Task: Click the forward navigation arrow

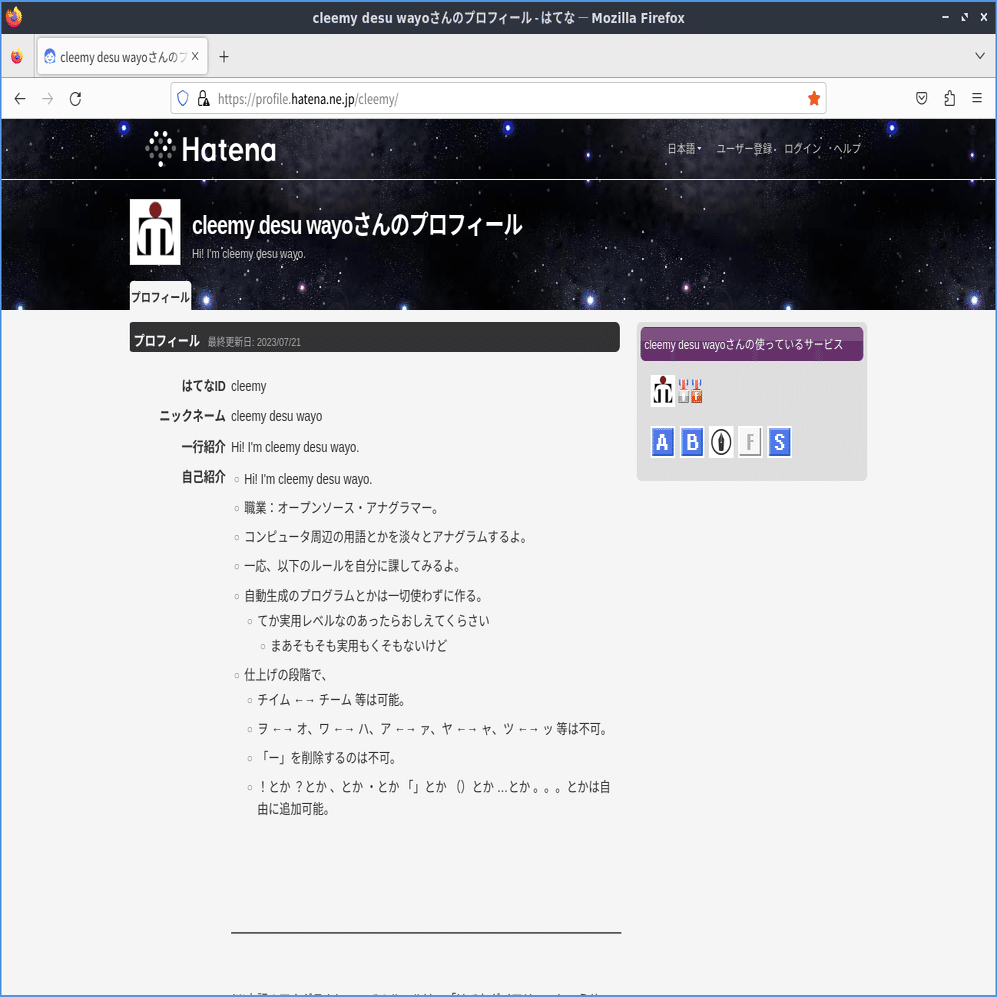Action: pos(48,99)
